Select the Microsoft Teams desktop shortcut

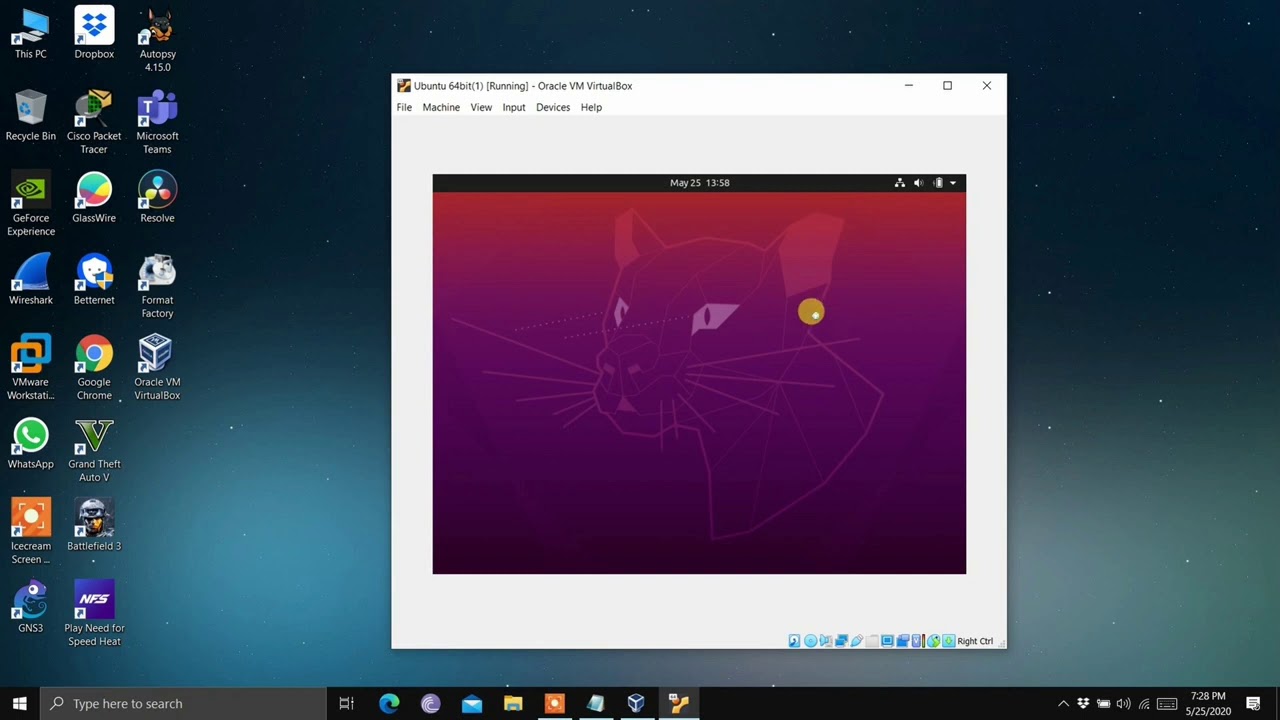click(x=157, y=122)
